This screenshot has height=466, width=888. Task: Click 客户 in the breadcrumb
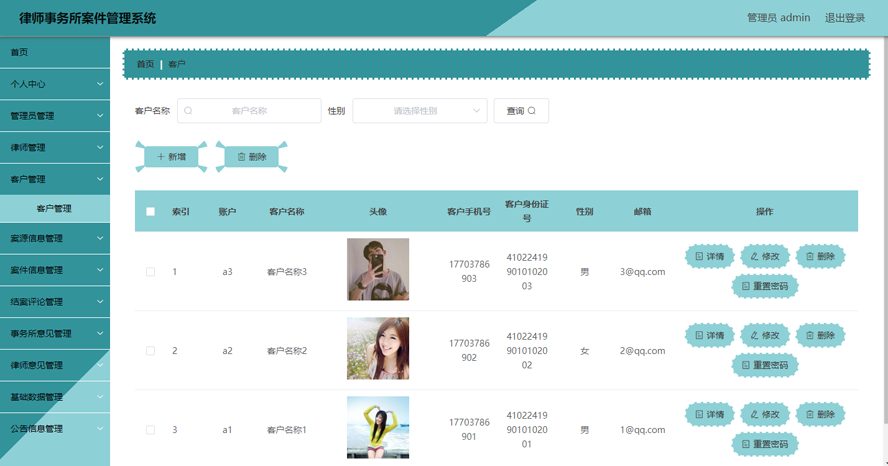pyautogui.click(x=177, y=64)
